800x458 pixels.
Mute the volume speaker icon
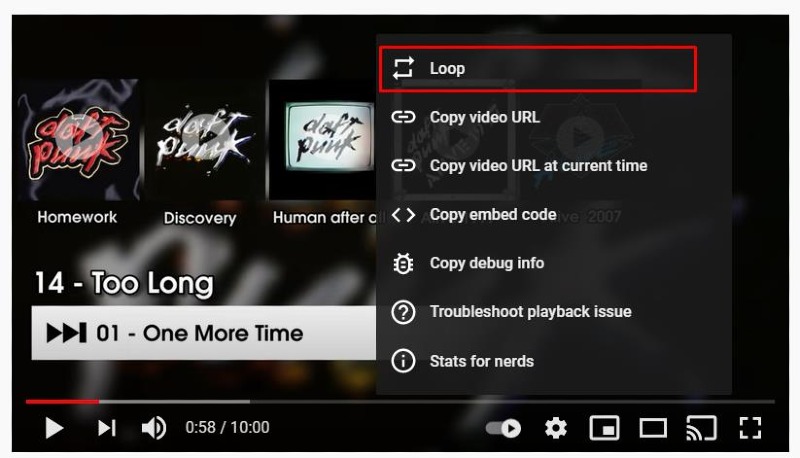pos(154,427)
